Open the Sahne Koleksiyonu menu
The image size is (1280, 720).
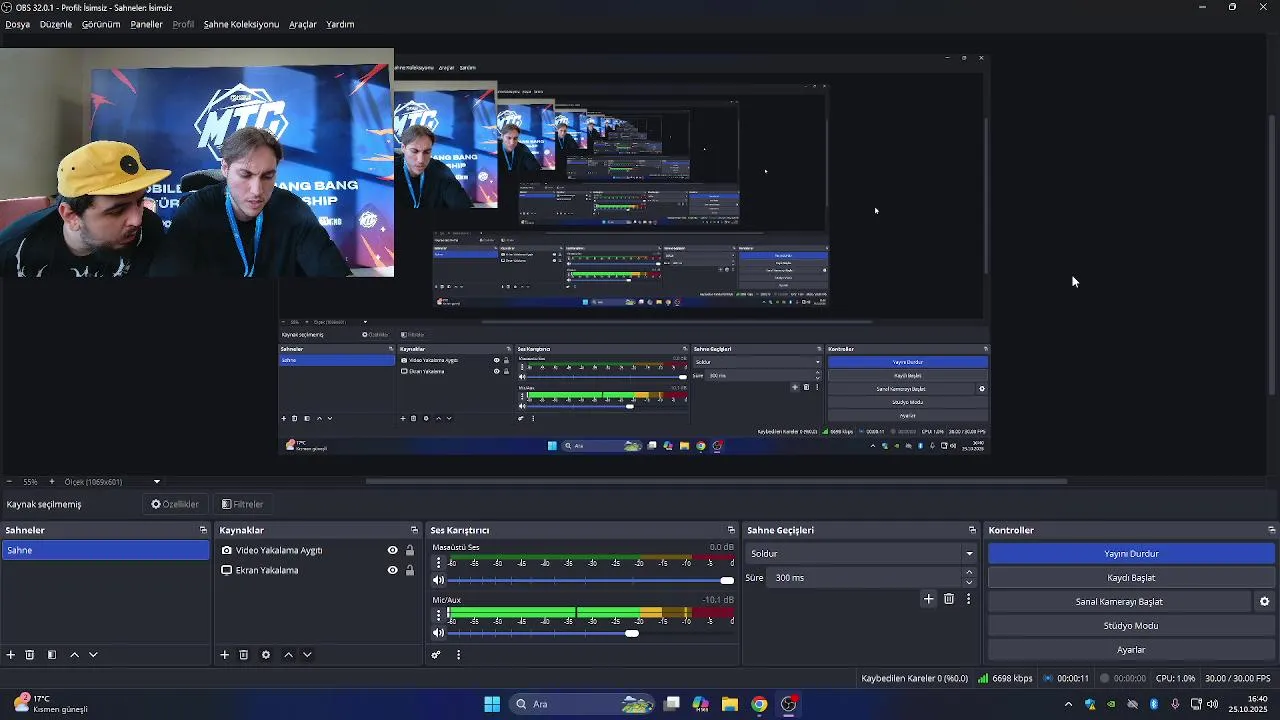tap(241, 24)
